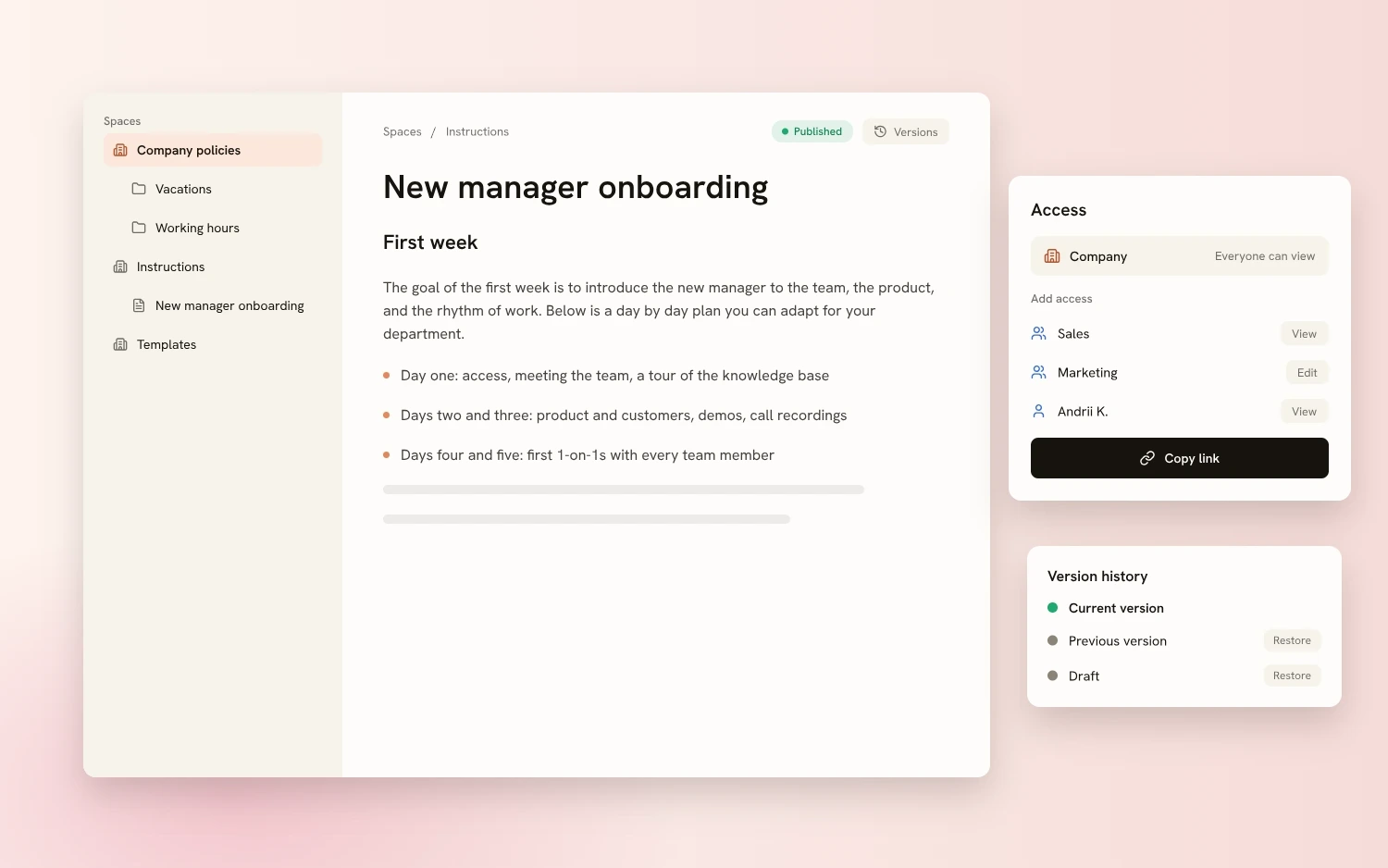Click the 'Day one' bullet line
The height and width of the screenshot is (868, 1388).
tap(614, 375)
